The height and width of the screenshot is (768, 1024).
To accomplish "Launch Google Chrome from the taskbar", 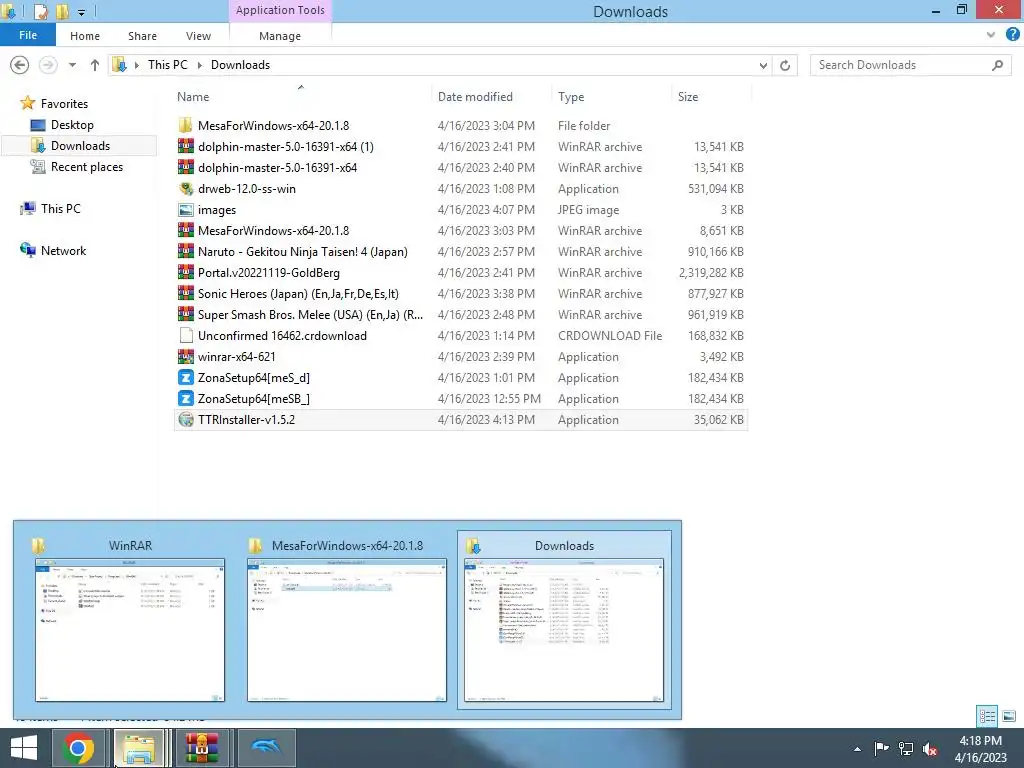I will click(78, 748).
